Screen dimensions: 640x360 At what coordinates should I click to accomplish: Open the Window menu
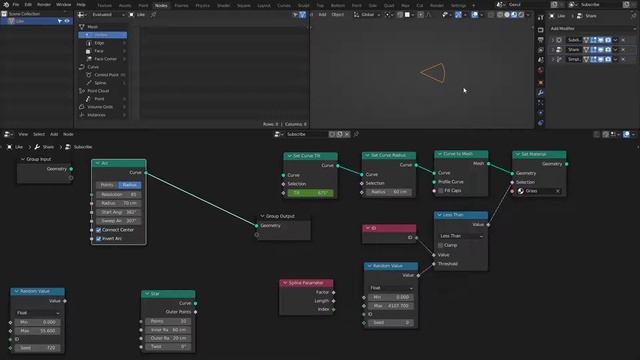[63, 4]
